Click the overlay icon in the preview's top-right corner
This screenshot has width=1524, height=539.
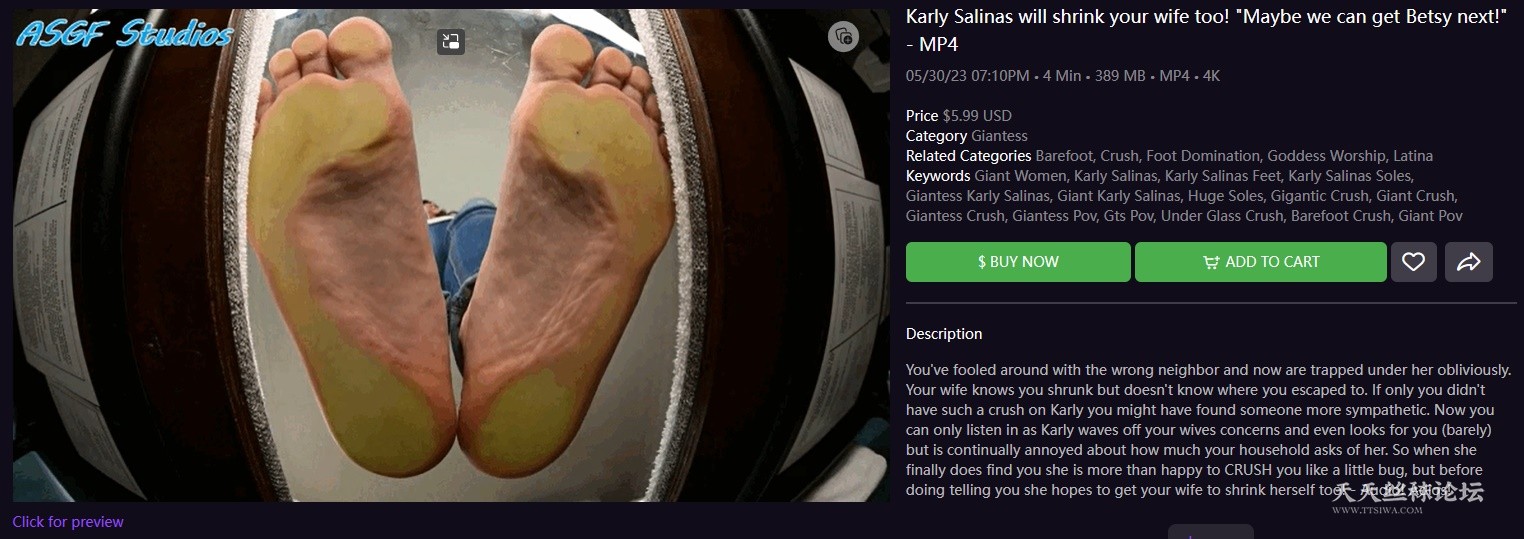[x=844, y=37]
